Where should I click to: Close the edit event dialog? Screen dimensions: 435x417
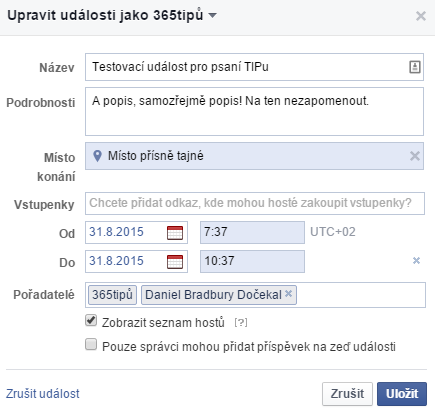421,16
